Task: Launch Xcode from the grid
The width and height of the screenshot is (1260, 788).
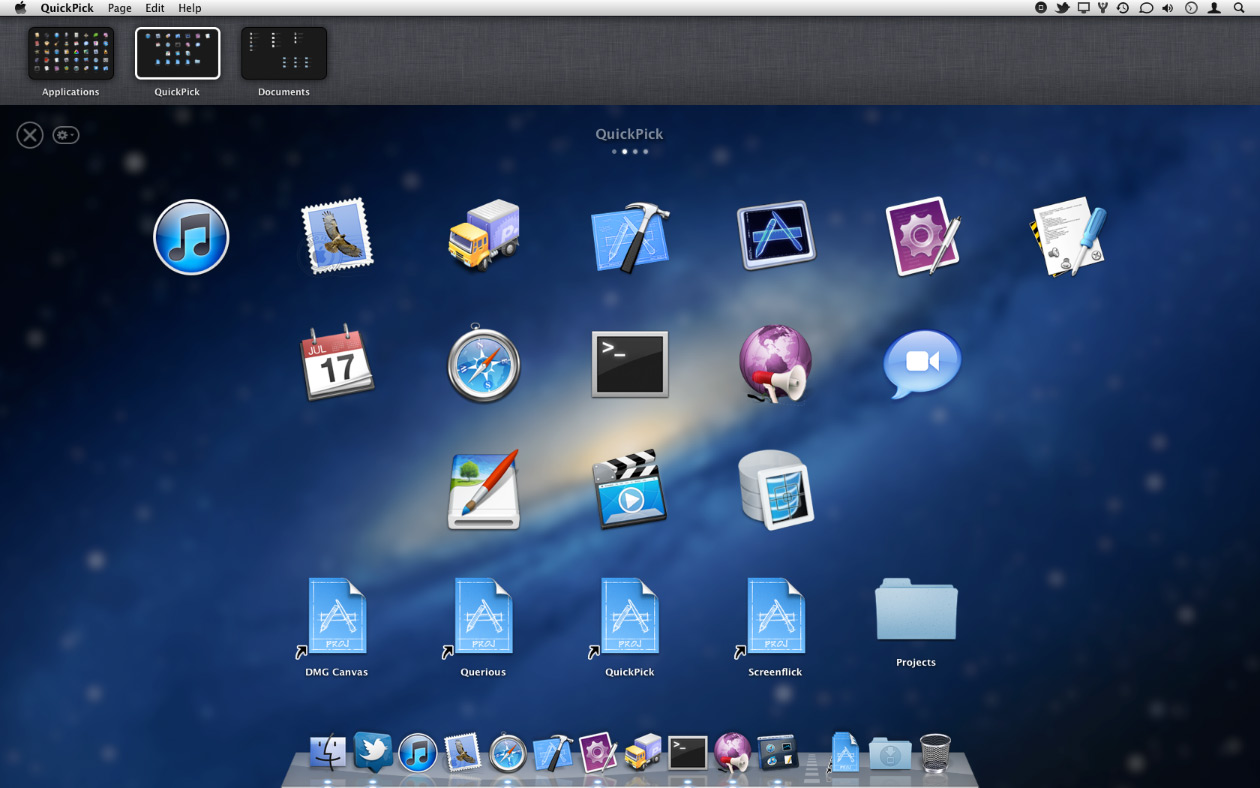Action: 629,237
